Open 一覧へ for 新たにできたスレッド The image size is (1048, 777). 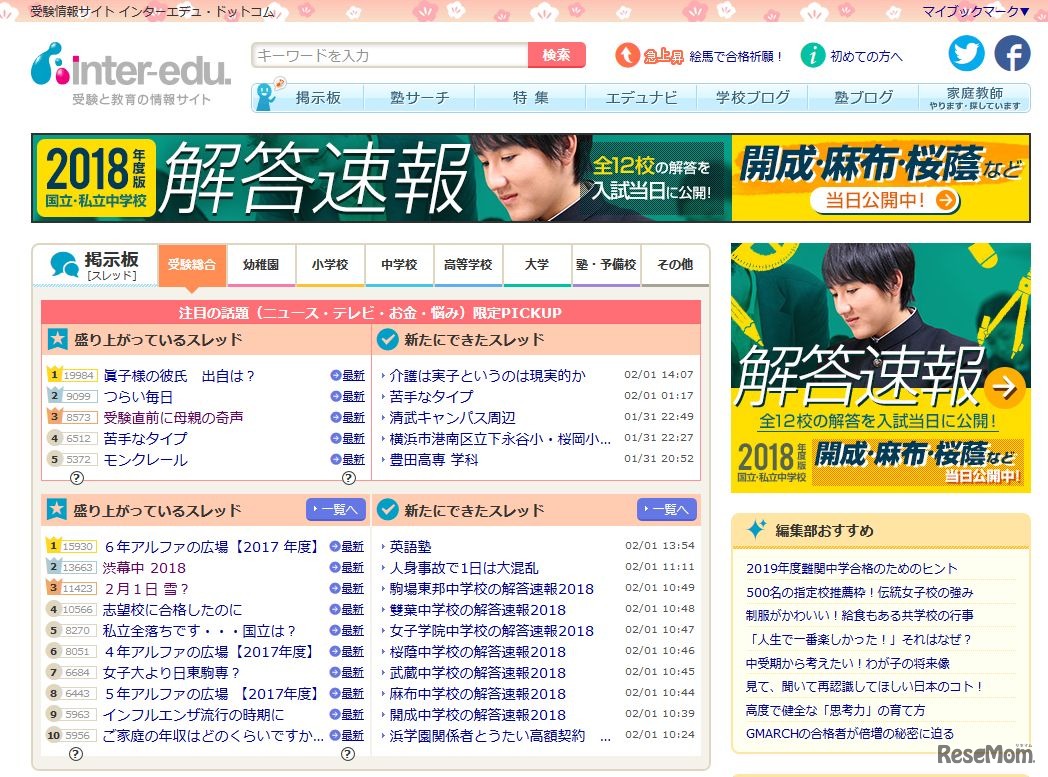(x=666, y=510)
